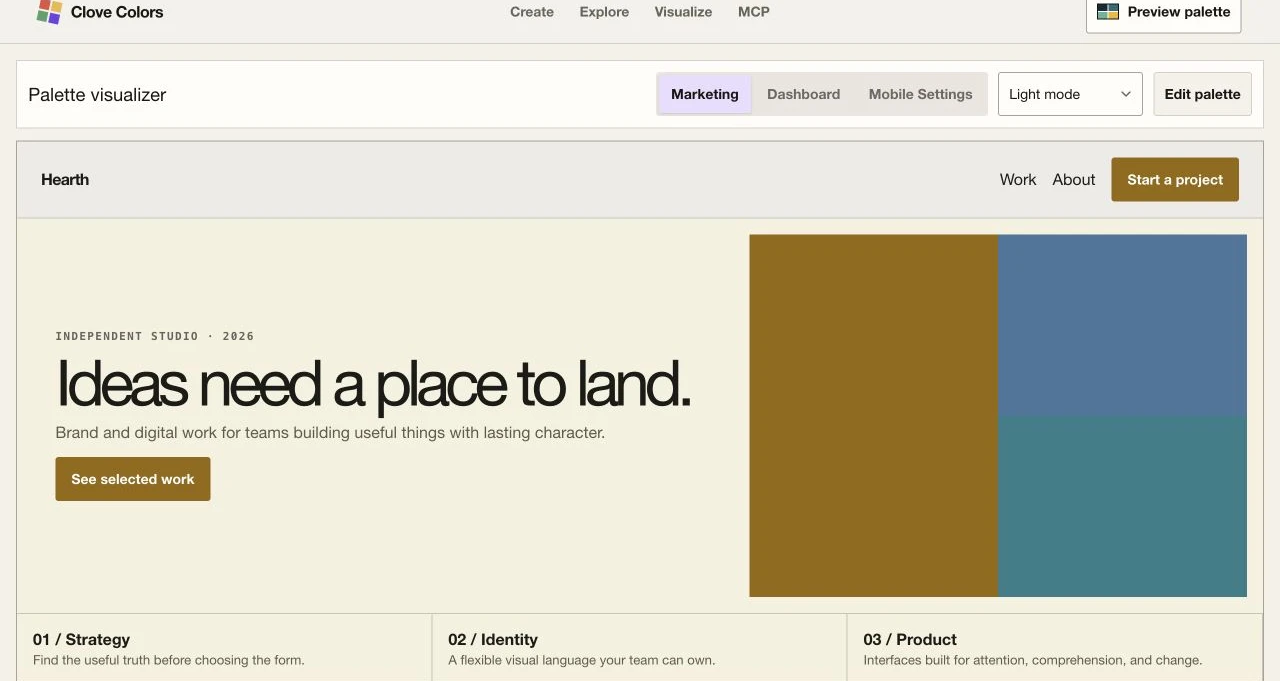The height and width of the screenshot is (681, 1280).
Task: Open the MCP nav item
Action: (x=754, y=12)
